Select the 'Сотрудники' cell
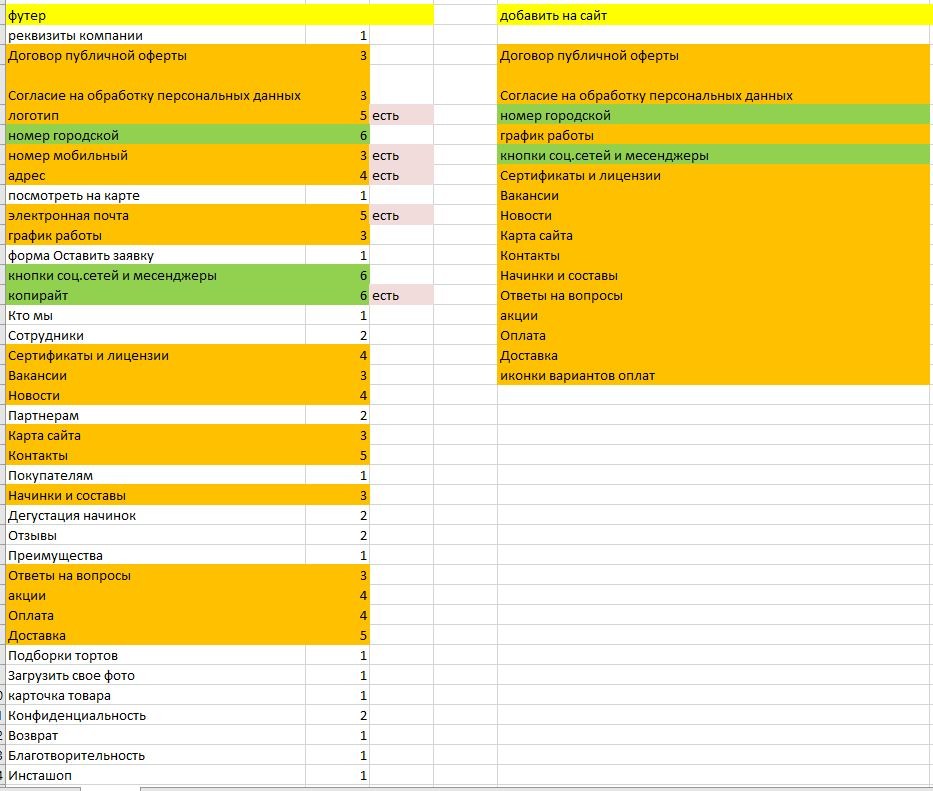Screen dimensions: 933x791 [155, 335]
